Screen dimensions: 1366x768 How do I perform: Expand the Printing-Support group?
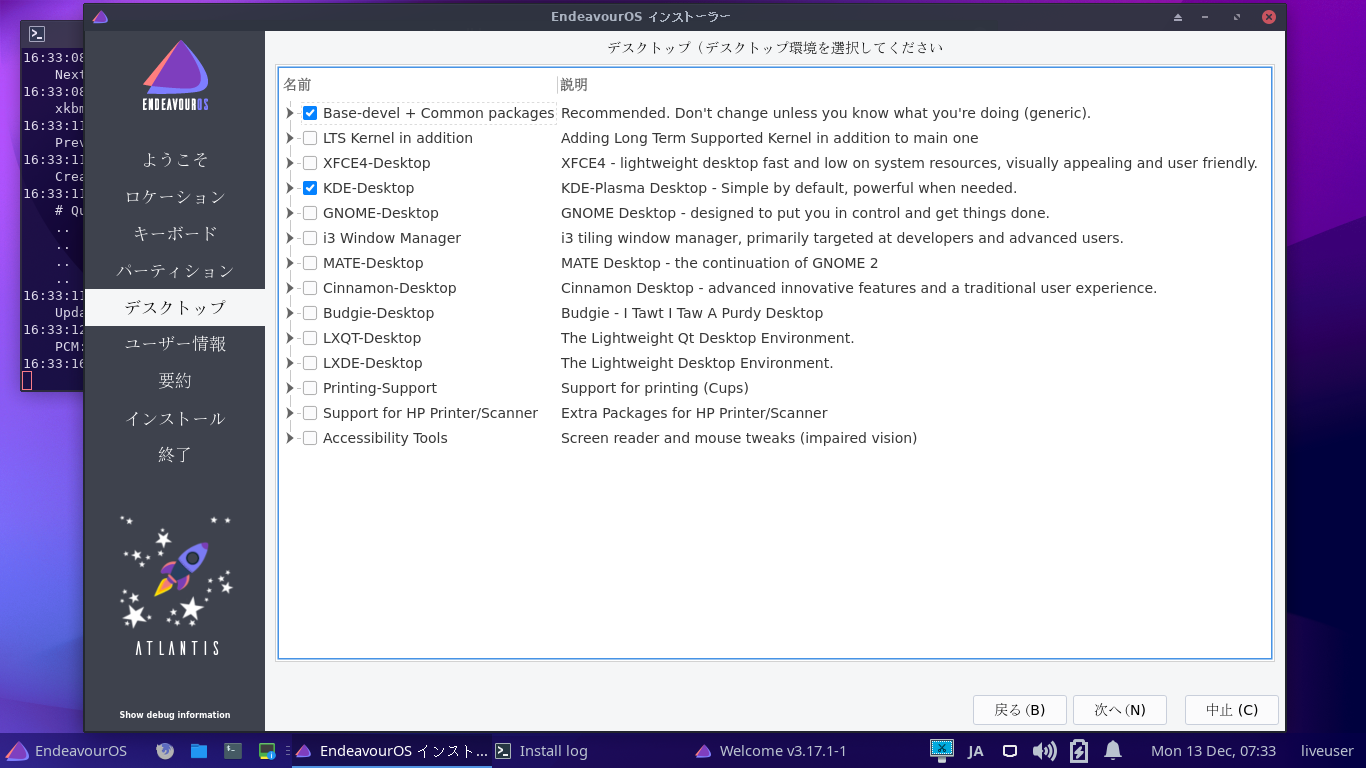(290, 388)
